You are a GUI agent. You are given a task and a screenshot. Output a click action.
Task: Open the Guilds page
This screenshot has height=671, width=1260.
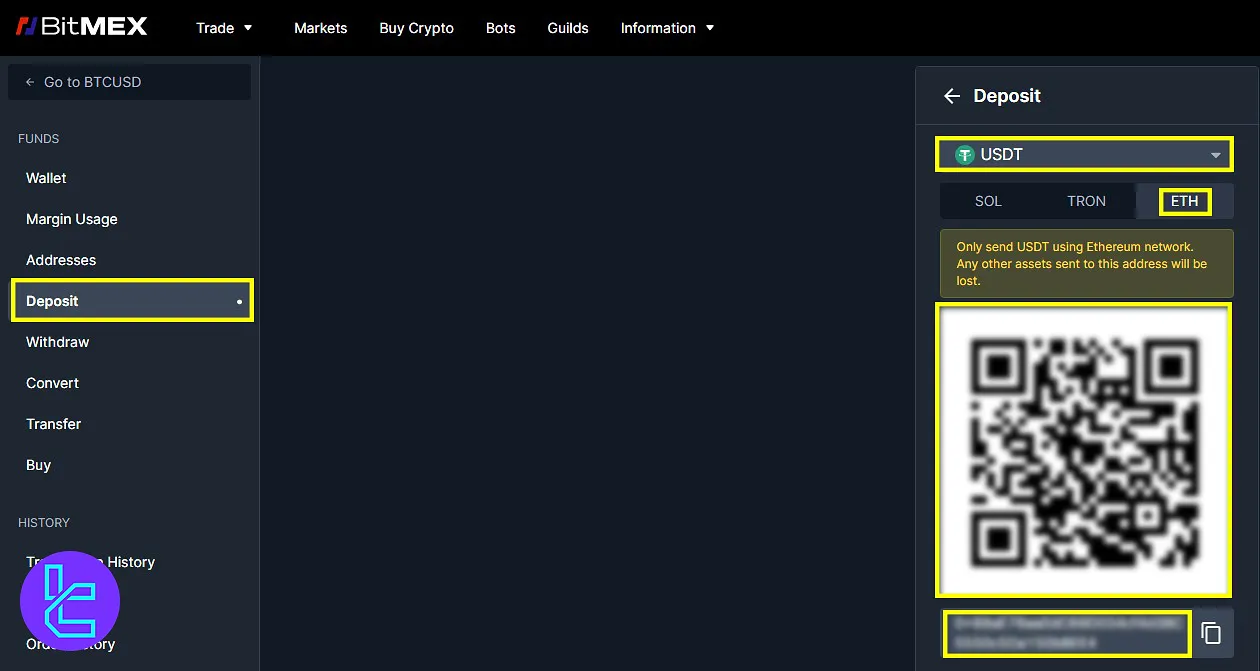point(567,28)
